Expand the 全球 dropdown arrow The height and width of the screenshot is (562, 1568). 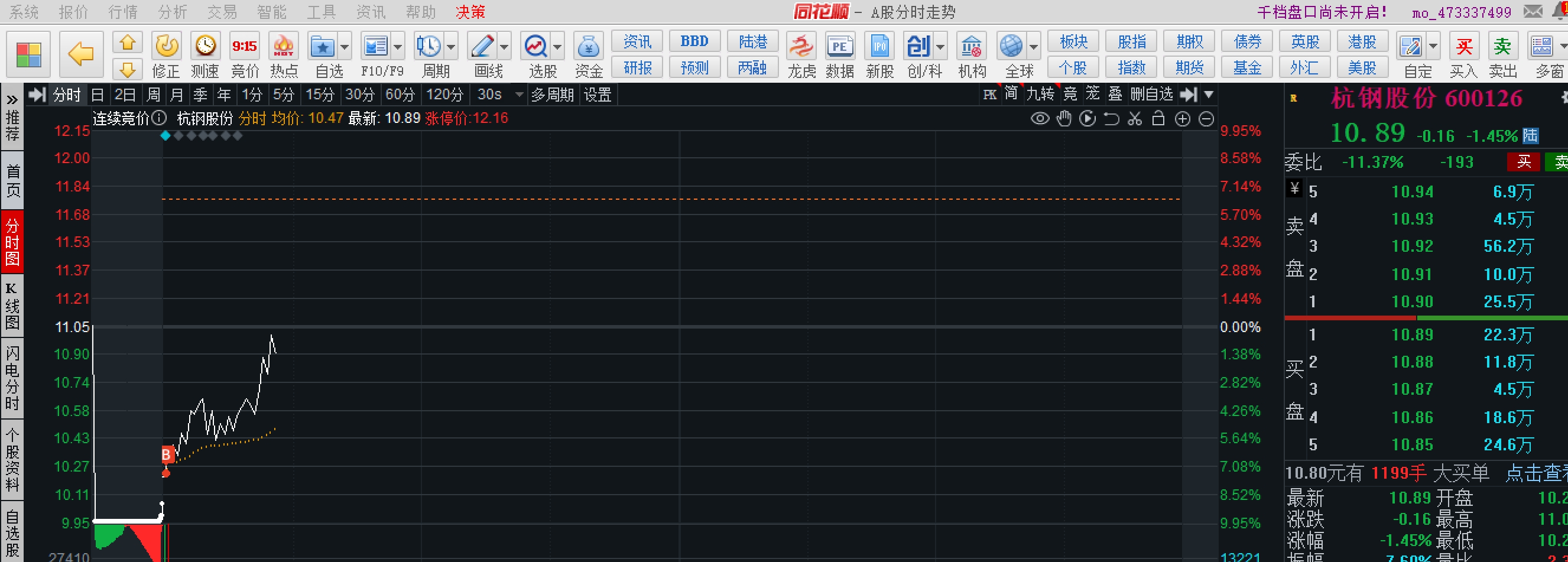coord(1034,47)
